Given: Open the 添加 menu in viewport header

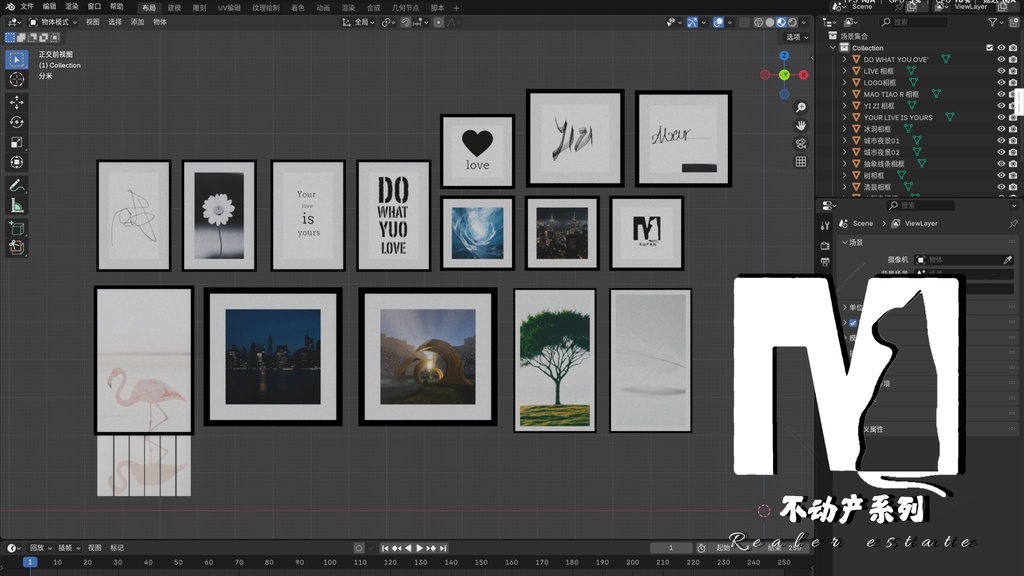Looking at the screenshot, I should pyautogui.click(x=137, y=22).
